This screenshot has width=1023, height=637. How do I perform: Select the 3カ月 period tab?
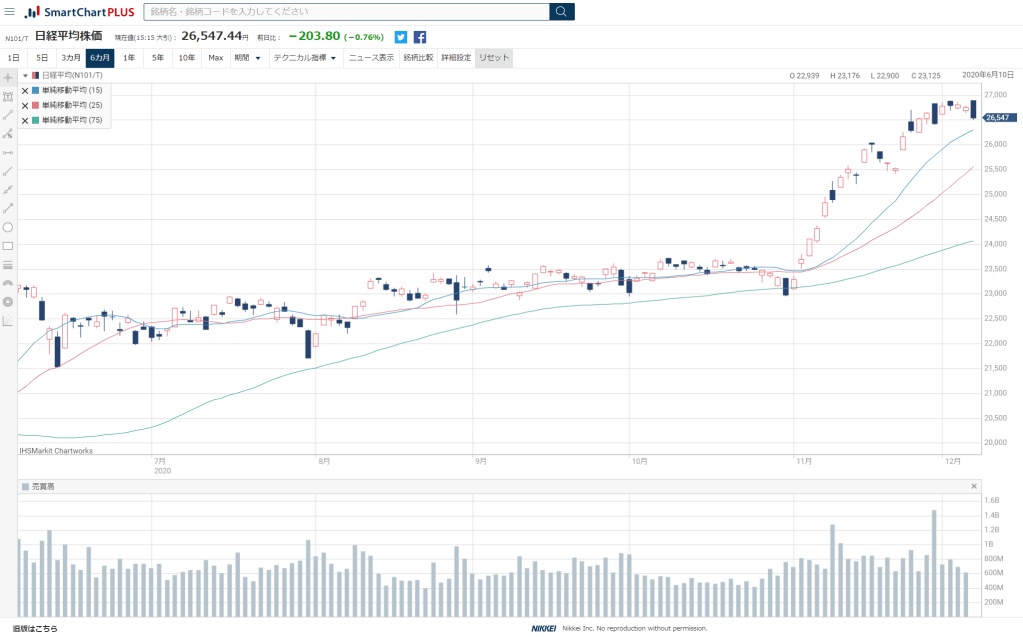click(x=71, y=58)
